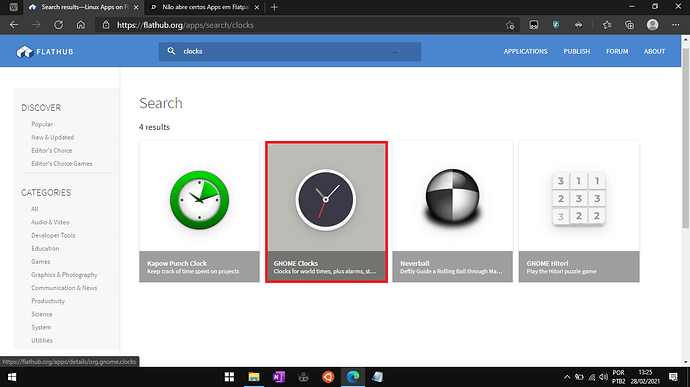This screenshot has width=690, height=387.
Task: Open Editor's Choice Games link
Action: [62, 164]
